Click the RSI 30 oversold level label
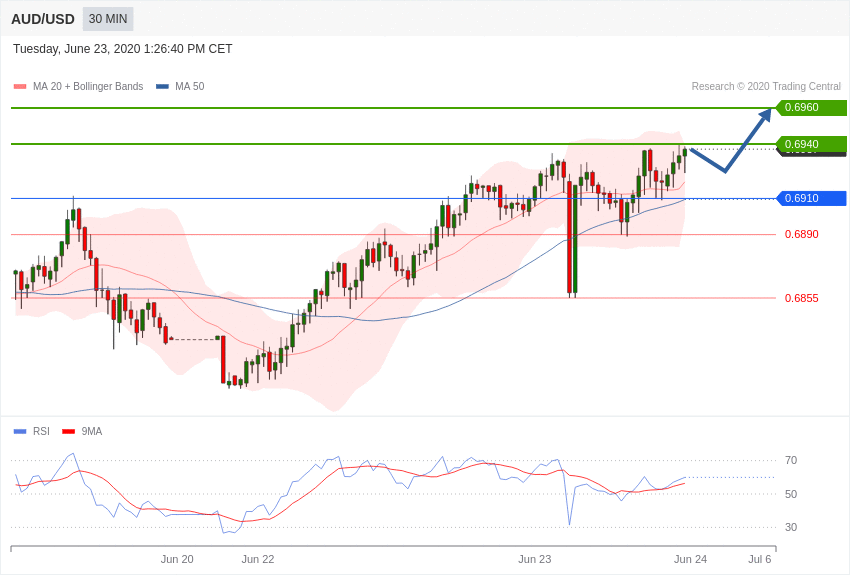The image size is (850, 576). point(791,527)
